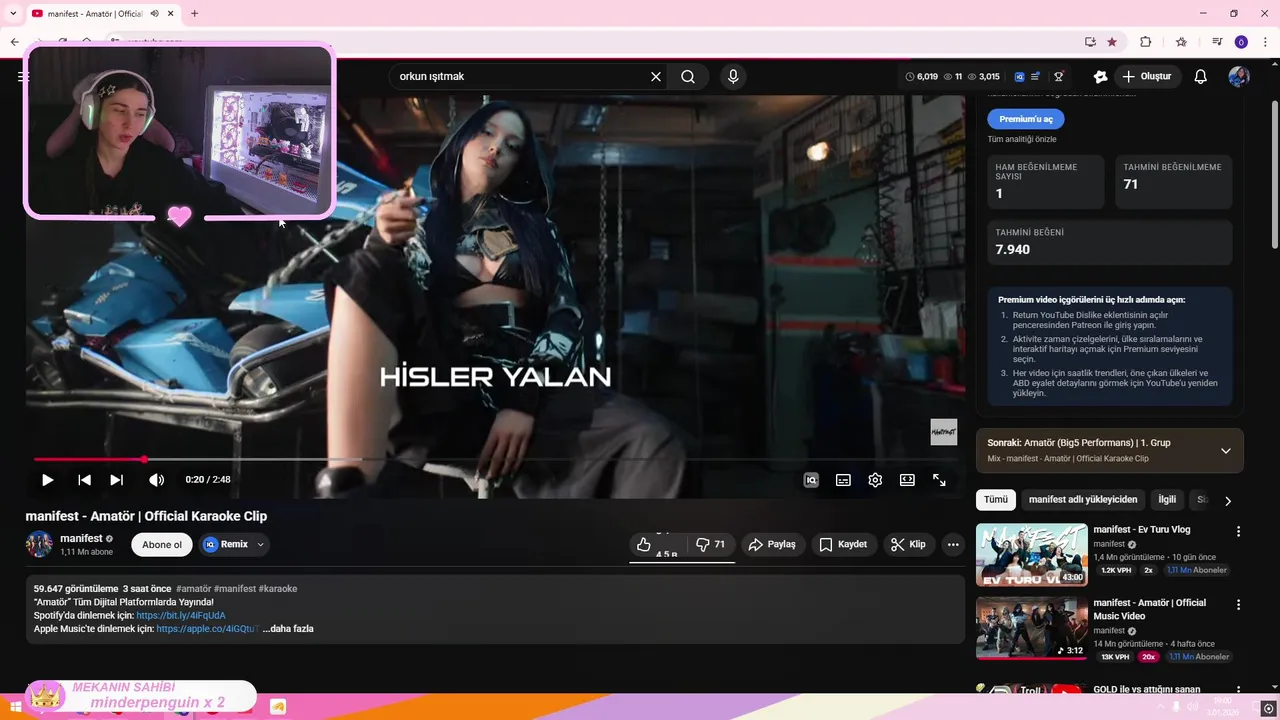Open Amatör Official Music Video thumbnail
This screenshot has width=1280, height=720.
pos(1031,628)
